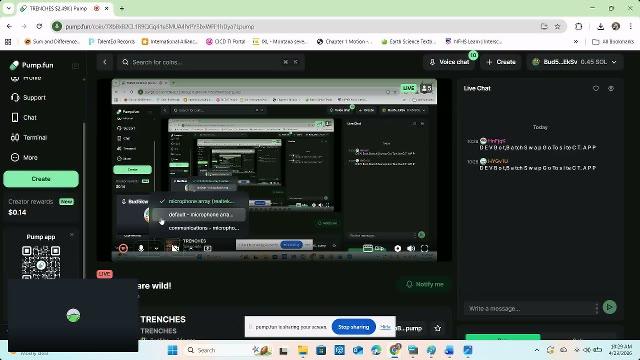Open the Support page in the sidebar
640x360 pixels.
(28, 98)
